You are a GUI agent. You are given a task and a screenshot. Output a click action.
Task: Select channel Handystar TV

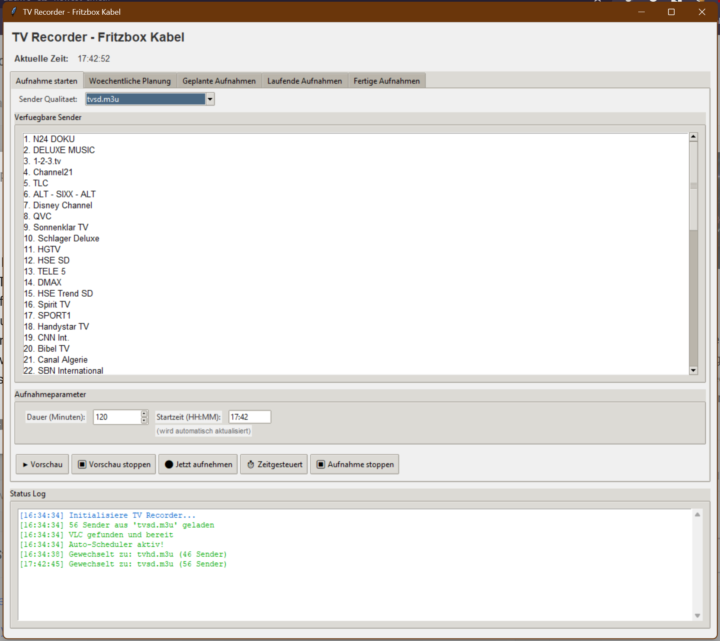click(x=56, y=326)
